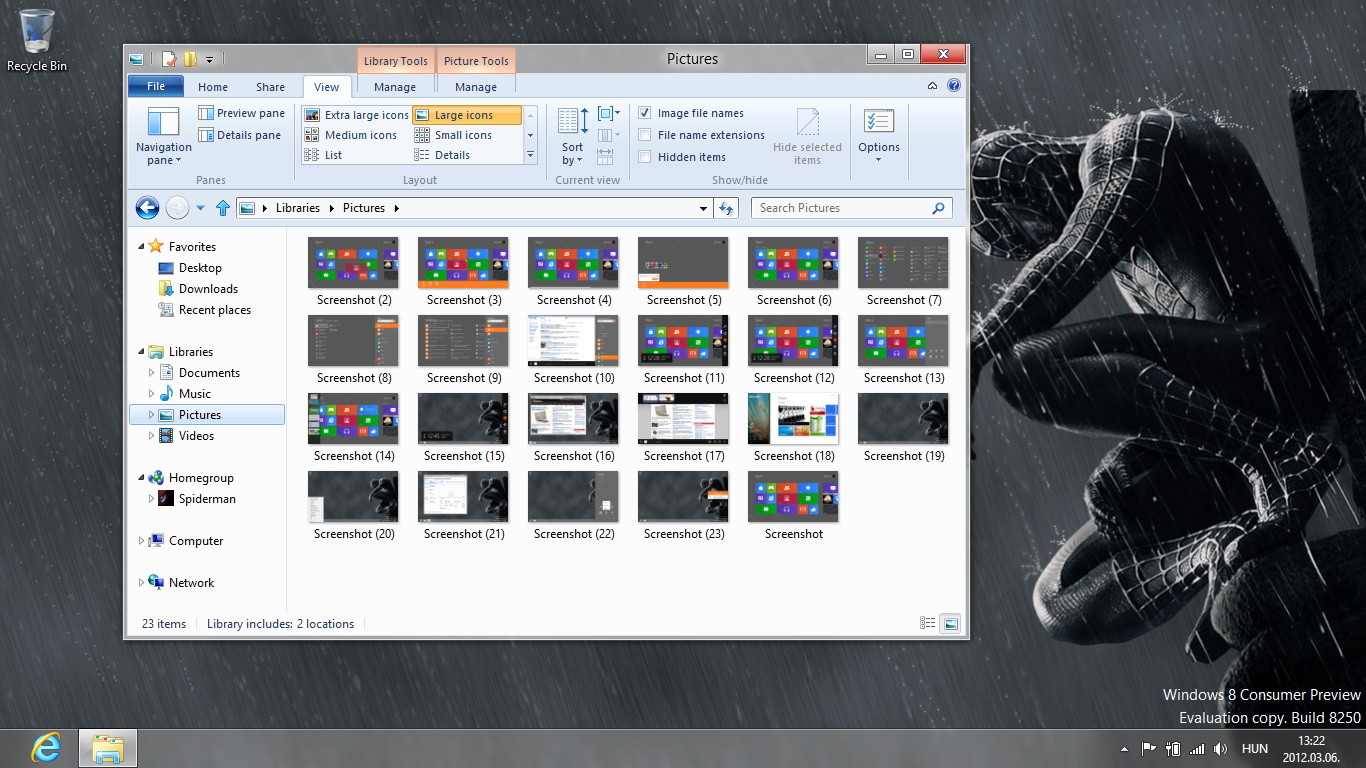Open the Navigation pane menu

pyautogui.click(x=164, y=136)
